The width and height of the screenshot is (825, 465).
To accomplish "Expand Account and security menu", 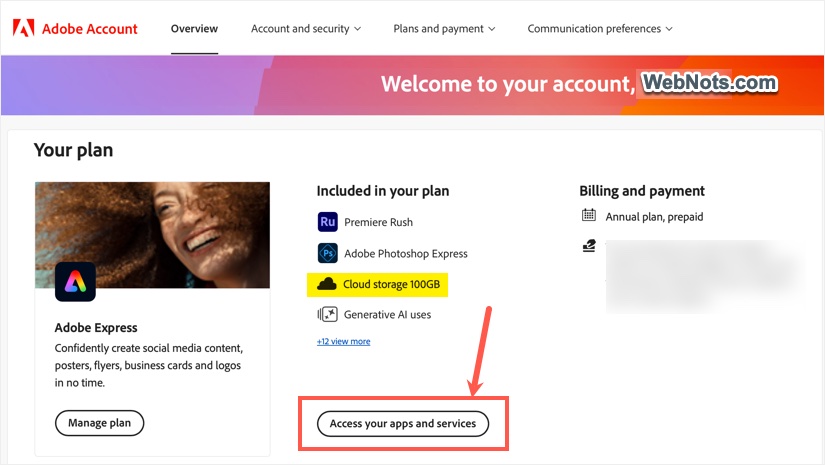I will (306, 29).
